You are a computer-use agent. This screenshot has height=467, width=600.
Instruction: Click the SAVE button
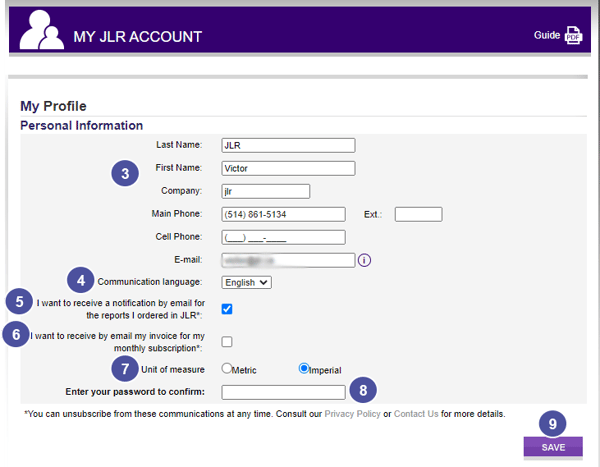click(553, 447)
